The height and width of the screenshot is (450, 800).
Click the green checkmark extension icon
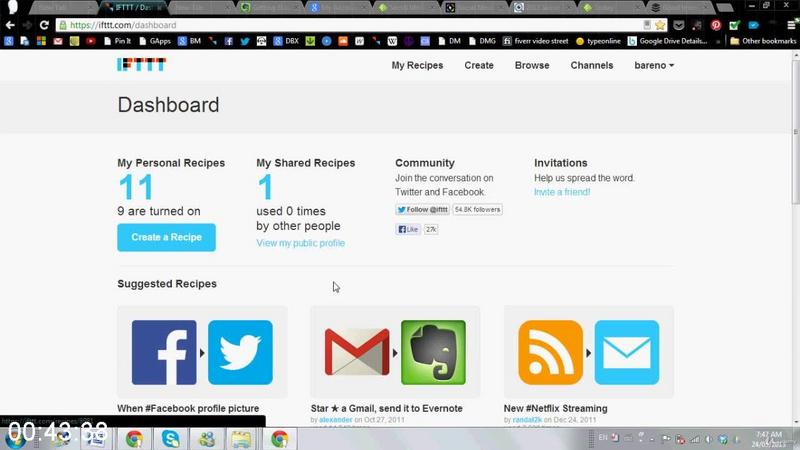[x=735, y=25]
